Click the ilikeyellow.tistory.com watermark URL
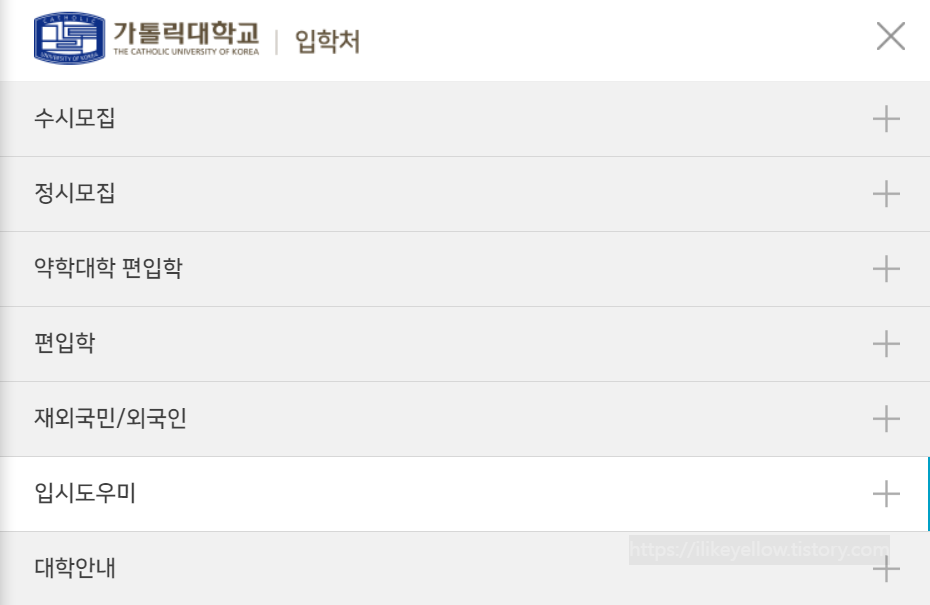Screen dimensions: 930x605 759,550
